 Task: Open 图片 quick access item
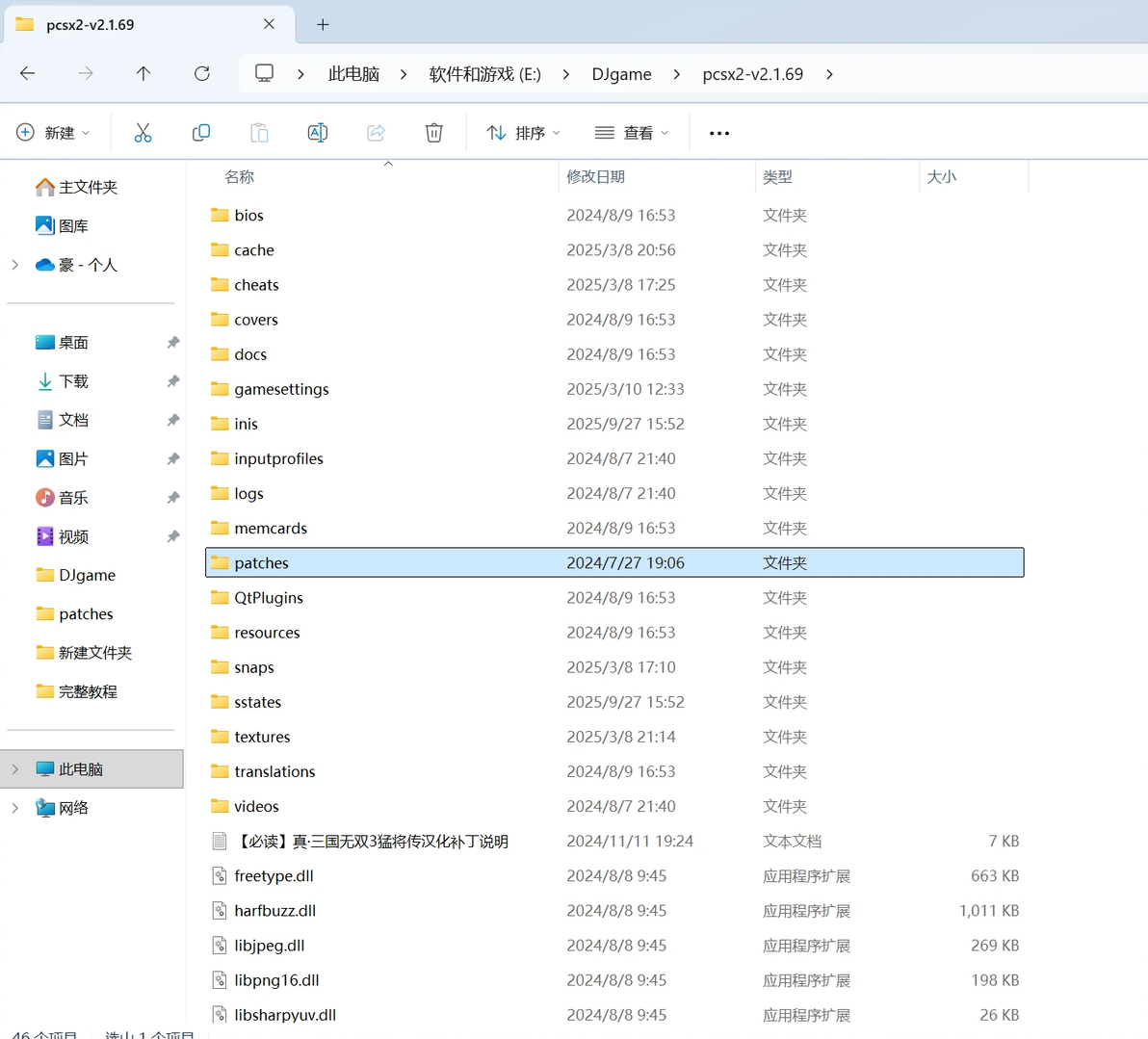[63, 458]
